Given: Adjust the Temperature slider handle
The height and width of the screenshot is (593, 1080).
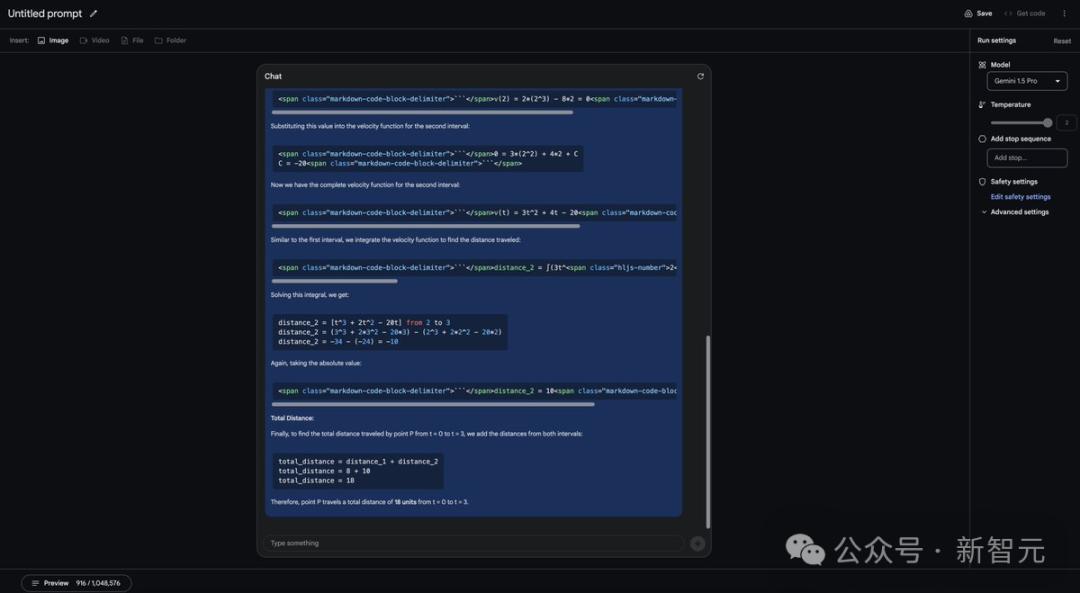Looking at the screenshot, I should tap(1047, 123).
